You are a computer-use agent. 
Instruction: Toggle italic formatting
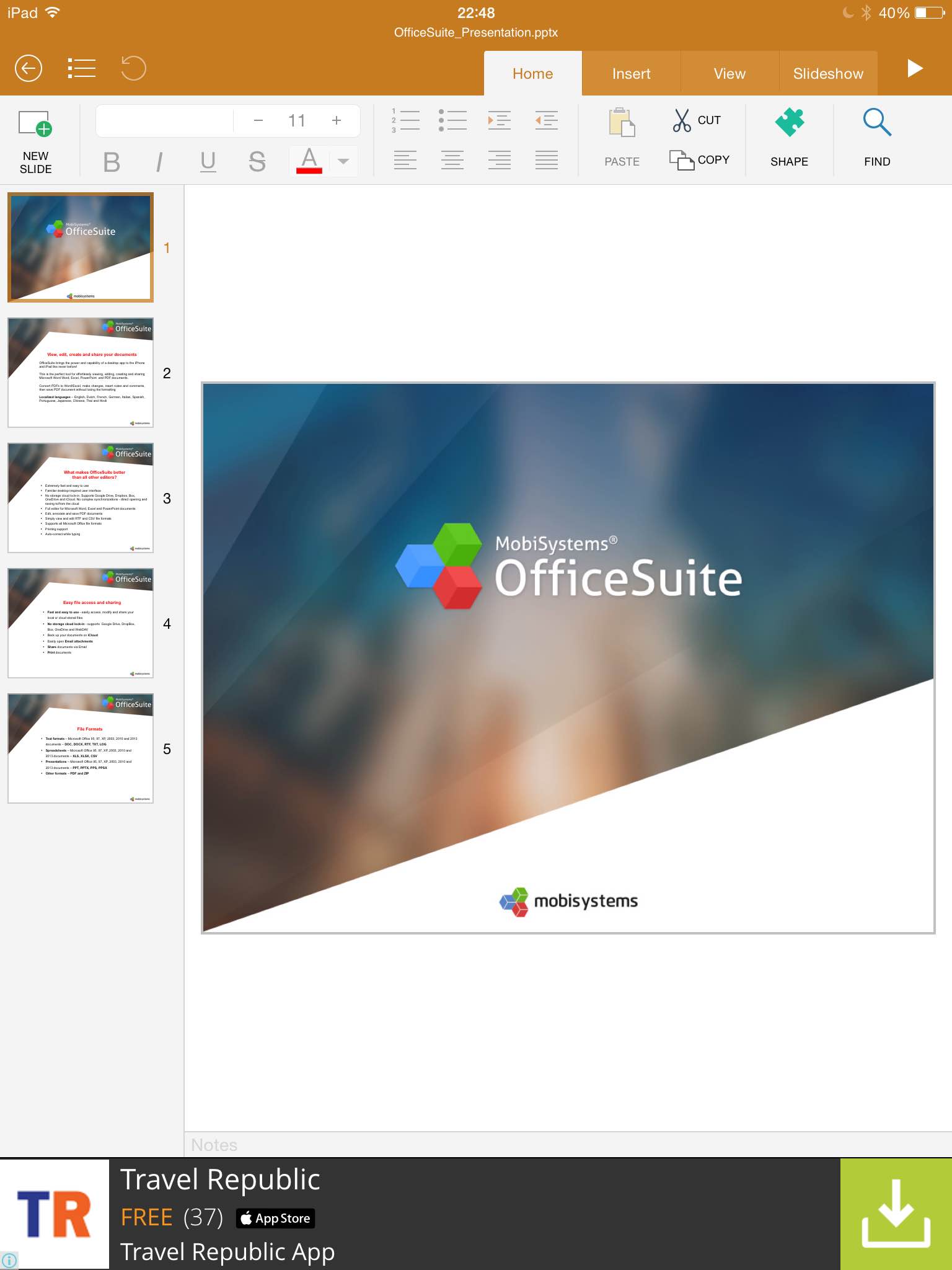(159, 162)
